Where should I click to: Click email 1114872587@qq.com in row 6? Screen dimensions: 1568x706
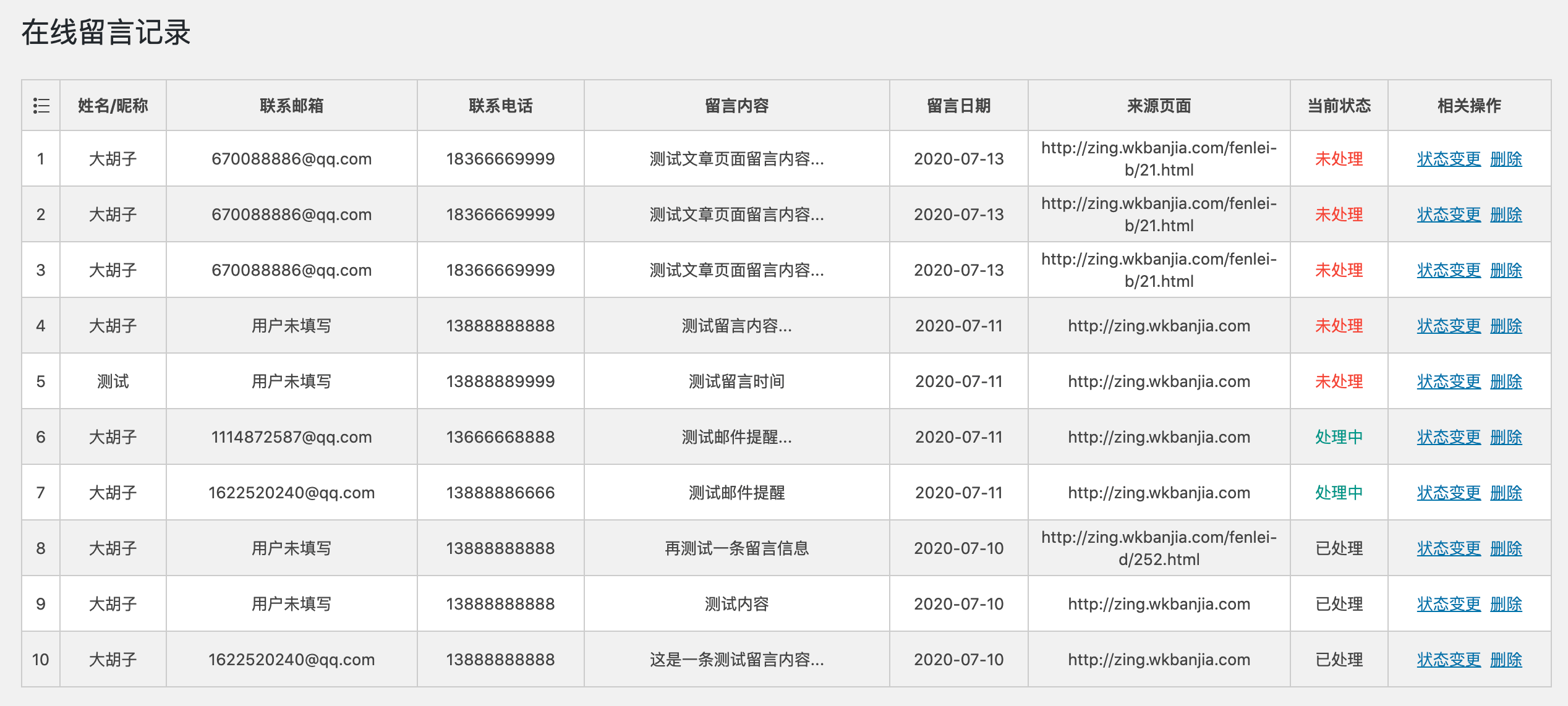click(x=291, y=437)
